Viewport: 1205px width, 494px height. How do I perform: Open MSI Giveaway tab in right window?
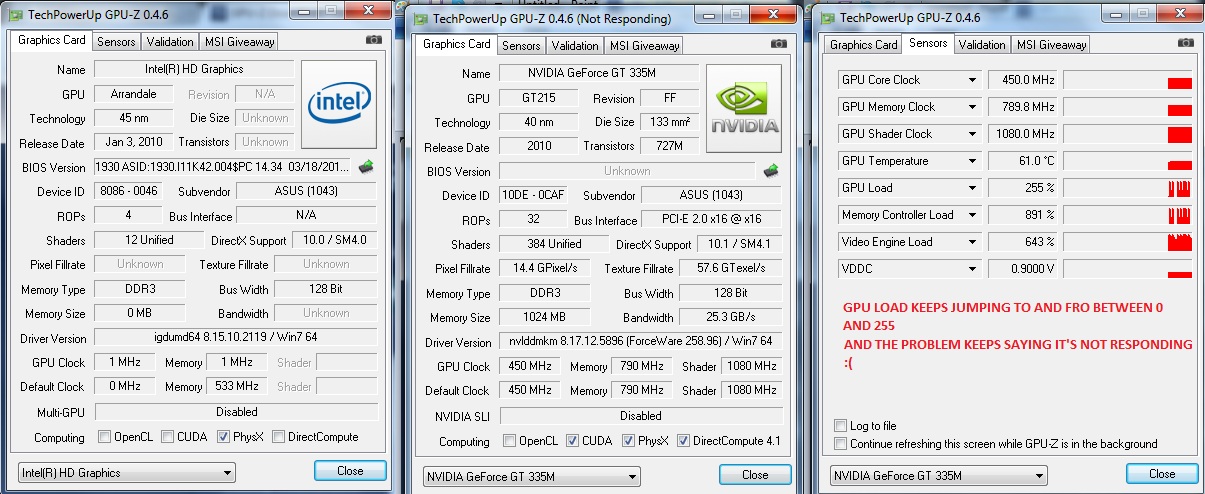(x=1051, y=45)
